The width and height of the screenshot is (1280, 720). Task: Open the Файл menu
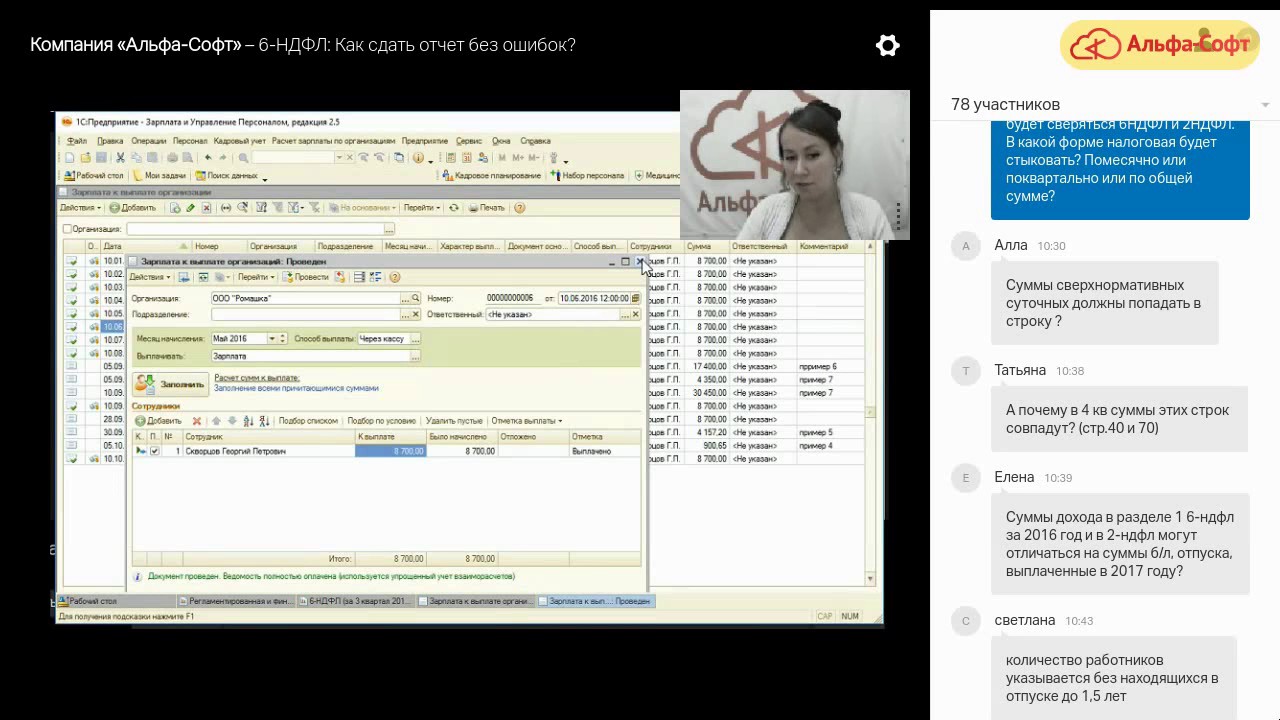(x=77, y=141)
